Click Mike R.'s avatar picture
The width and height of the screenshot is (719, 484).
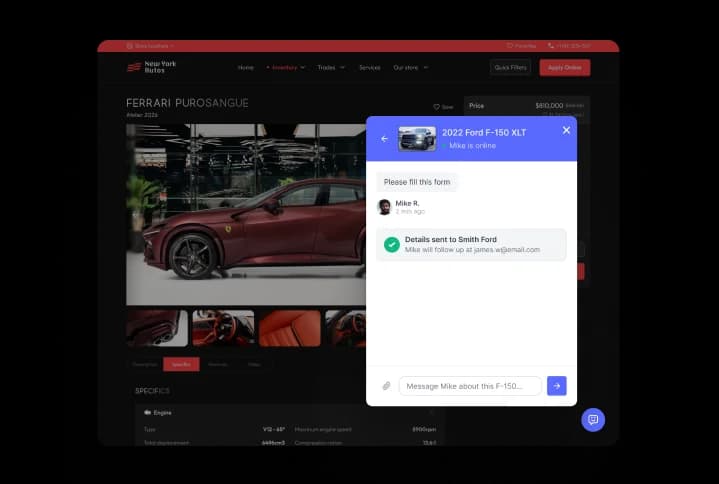(384, 207)
